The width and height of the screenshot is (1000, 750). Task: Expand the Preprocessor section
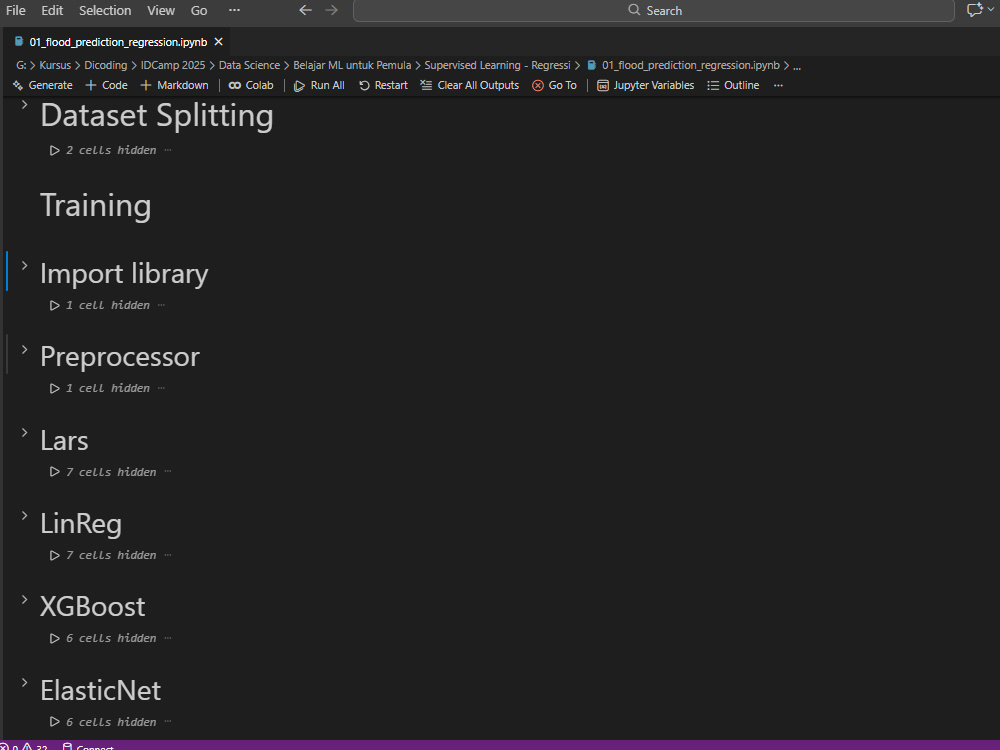tap(24, 349)
